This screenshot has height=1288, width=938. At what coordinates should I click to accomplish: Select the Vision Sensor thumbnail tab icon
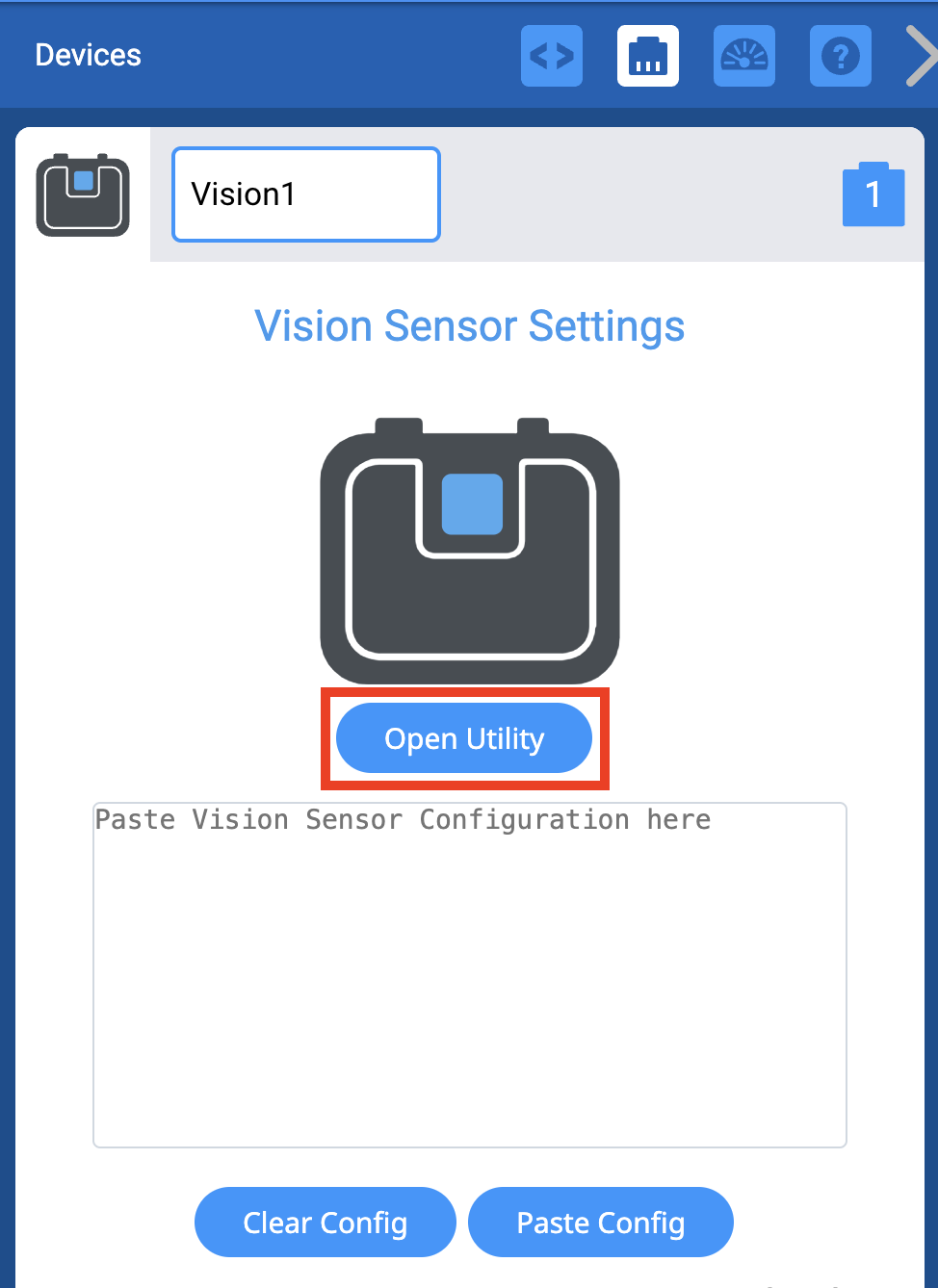(x=82, y=193)
